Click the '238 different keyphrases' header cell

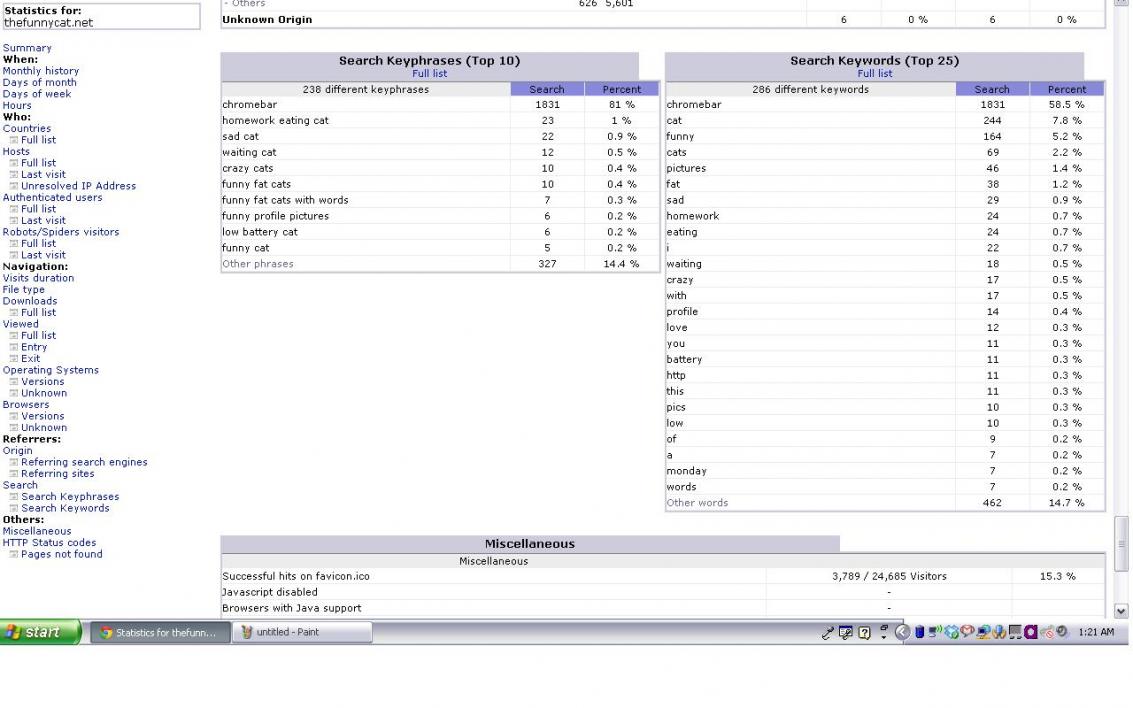pos(366,90)
